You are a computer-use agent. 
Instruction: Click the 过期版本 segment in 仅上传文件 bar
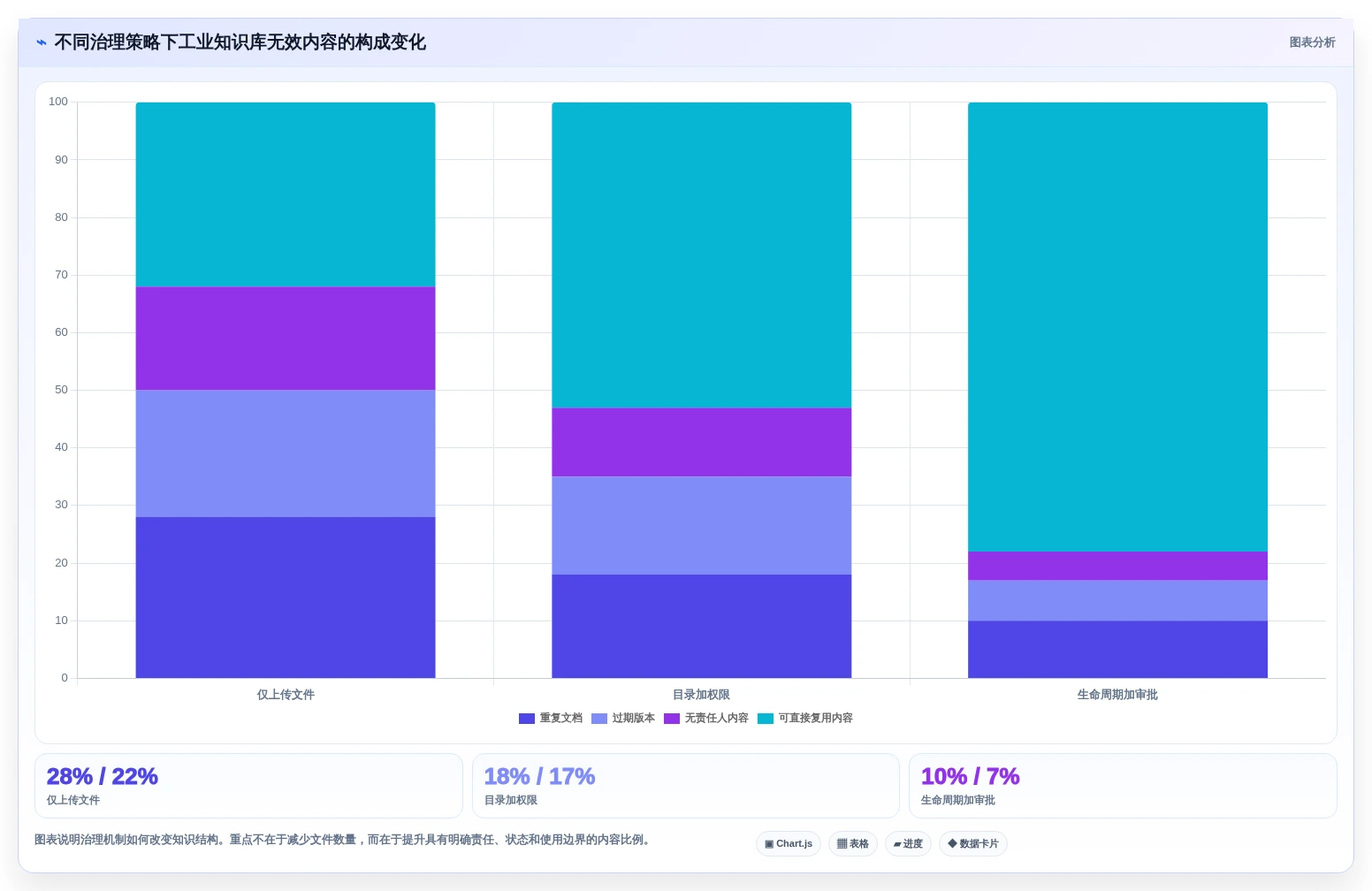click(286, 453)
